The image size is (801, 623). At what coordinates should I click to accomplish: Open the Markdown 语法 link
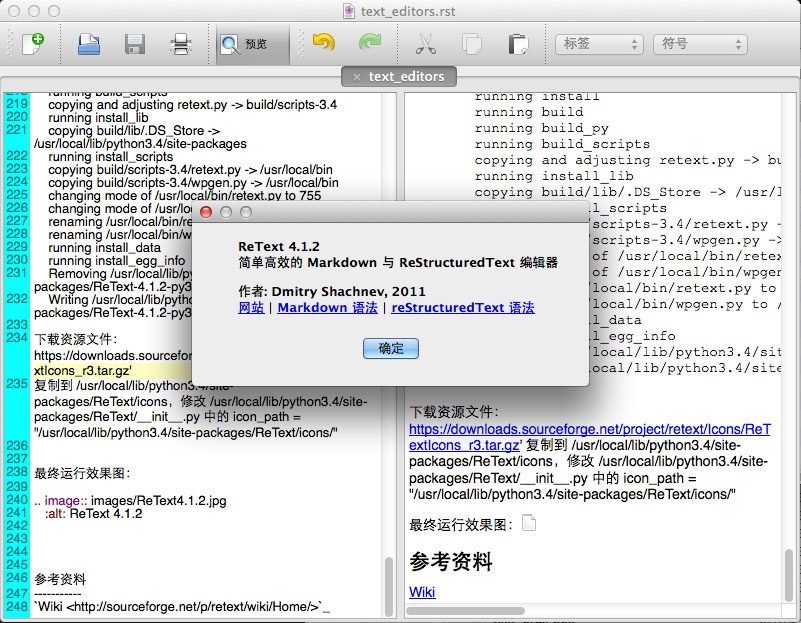pos(327,308)
